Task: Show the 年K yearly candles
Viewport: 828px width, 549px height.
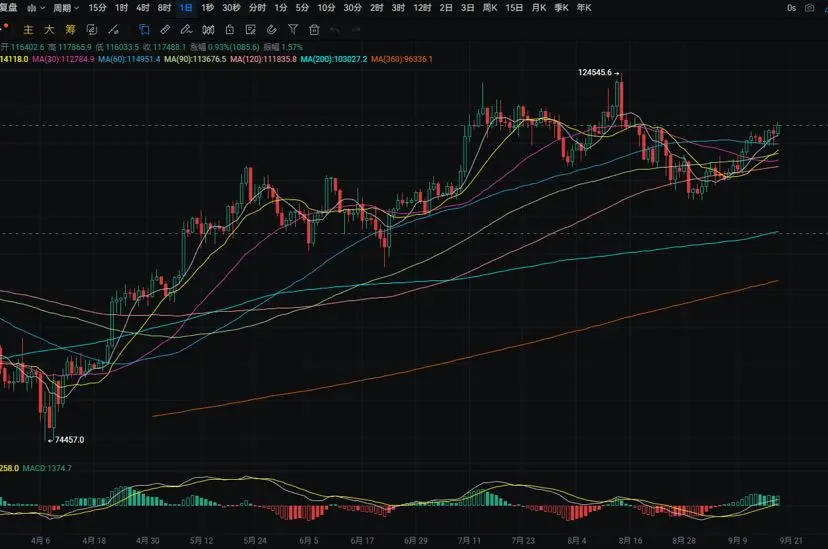Action: pos(584,8)
